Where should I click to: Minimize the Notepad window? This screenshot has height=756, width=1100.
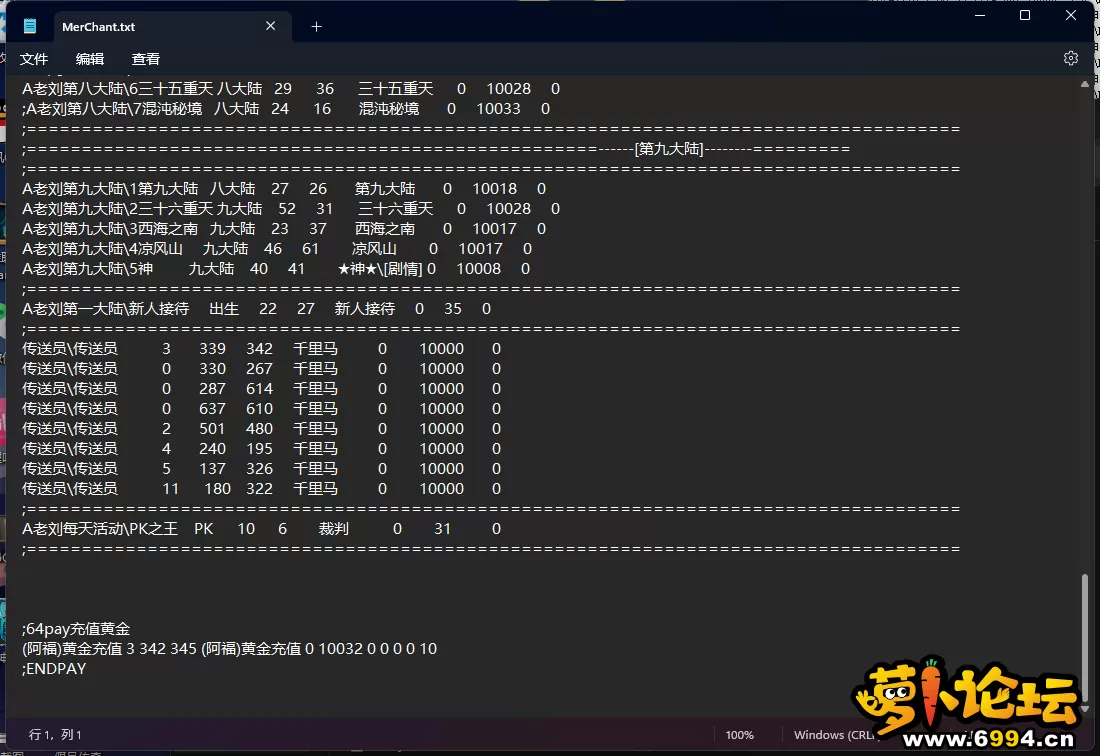980,15
